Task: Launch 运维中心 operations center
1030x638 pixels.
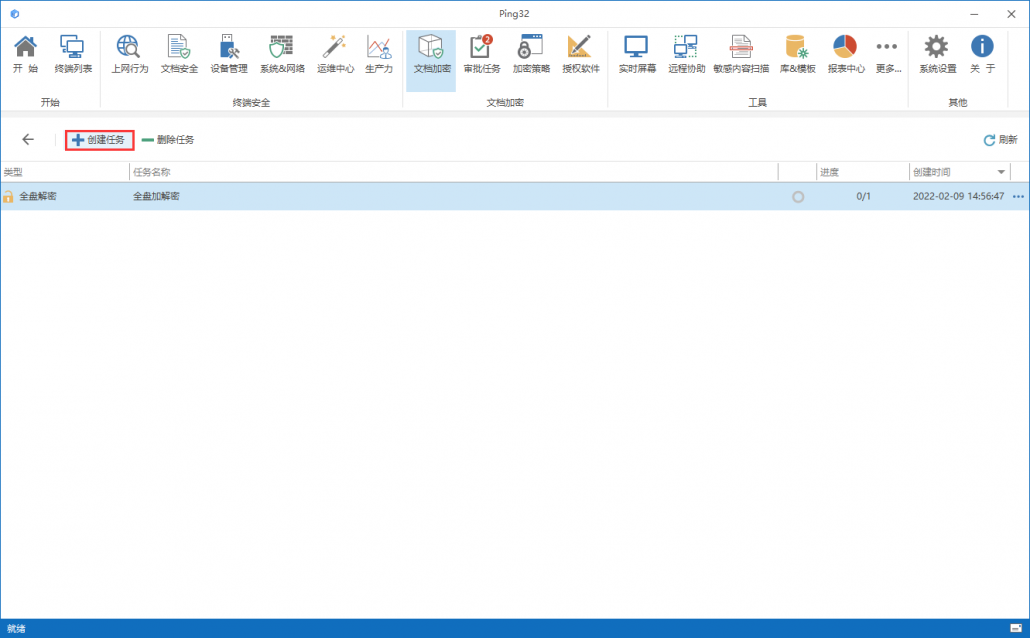Action: pos(335,55)
